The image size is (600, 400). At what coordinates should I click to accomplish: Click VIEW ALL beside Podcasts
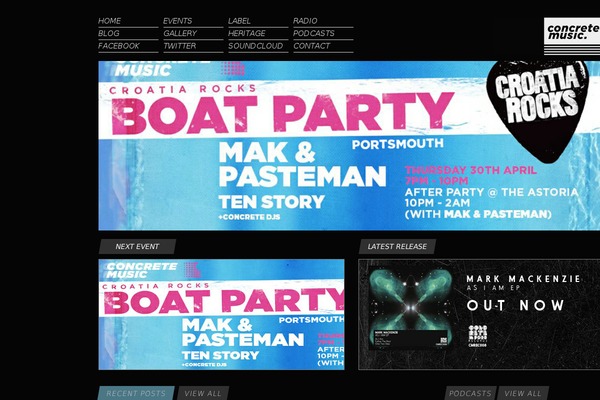coord(523,393)
